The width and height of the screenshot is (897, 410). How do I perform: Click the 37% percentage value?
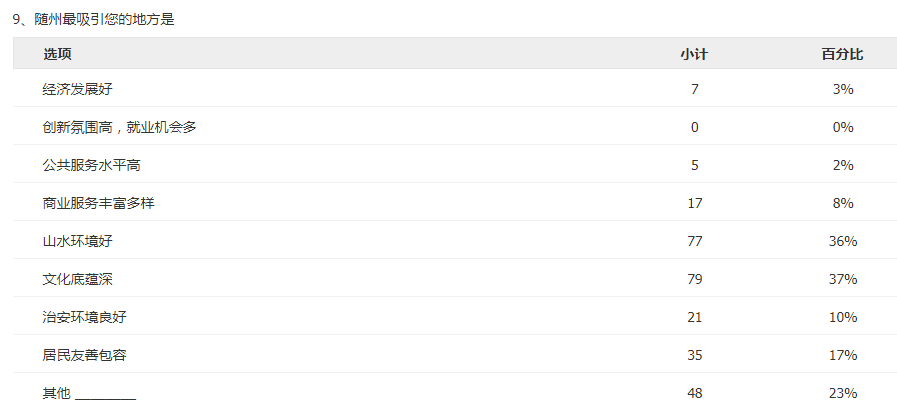[843, 279]
